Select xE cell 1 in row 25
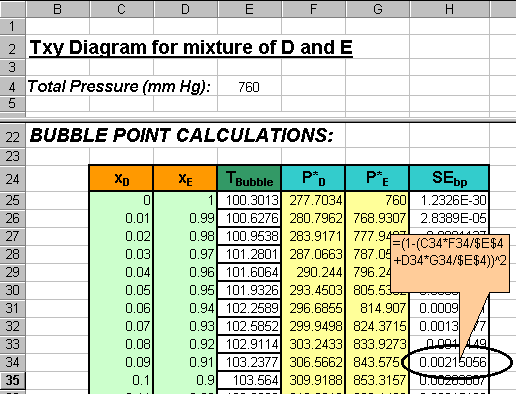 tap(185, 200)
